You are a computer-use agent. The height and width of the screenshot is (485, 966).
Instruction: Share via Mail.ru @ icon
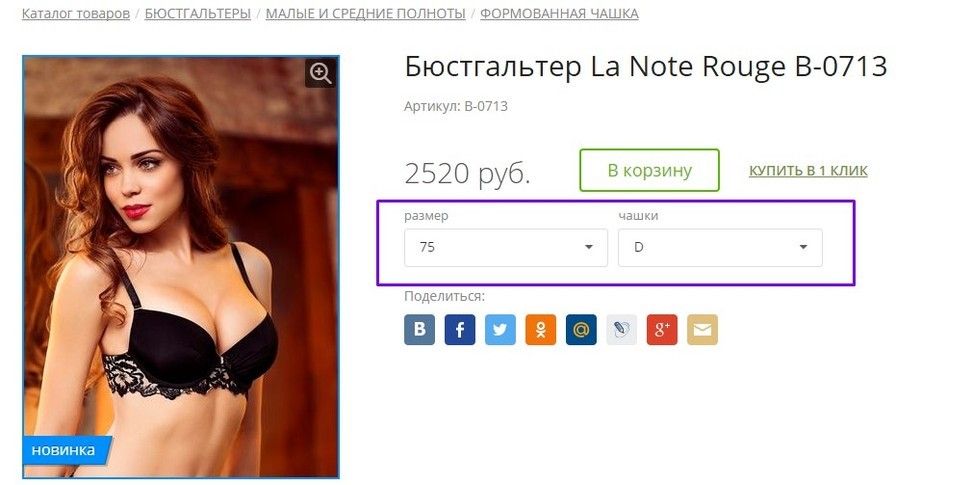click(x=581, y=329)
